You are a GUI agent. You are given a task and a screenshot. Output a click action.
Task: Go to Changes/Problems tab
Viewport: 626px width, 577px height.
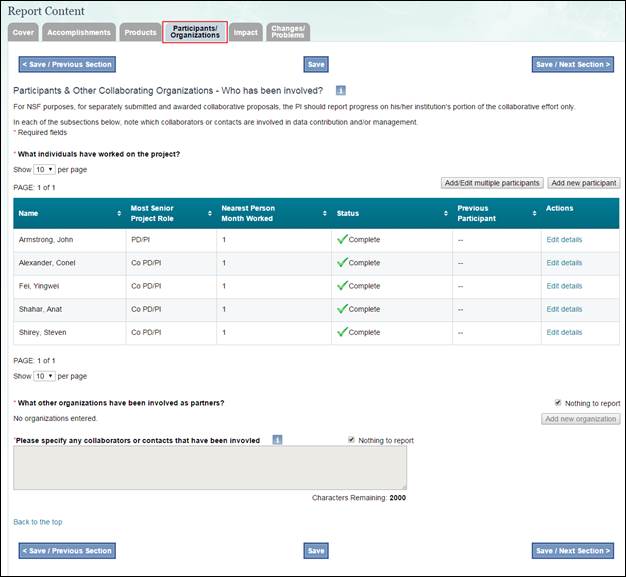[x=288, y=32]
